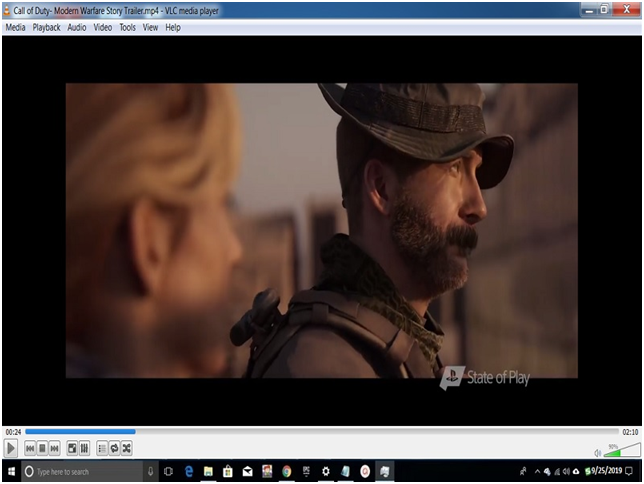The image size is (644, 484).
Task: Adjust the VLC volume slider
Action: (622, 450)
